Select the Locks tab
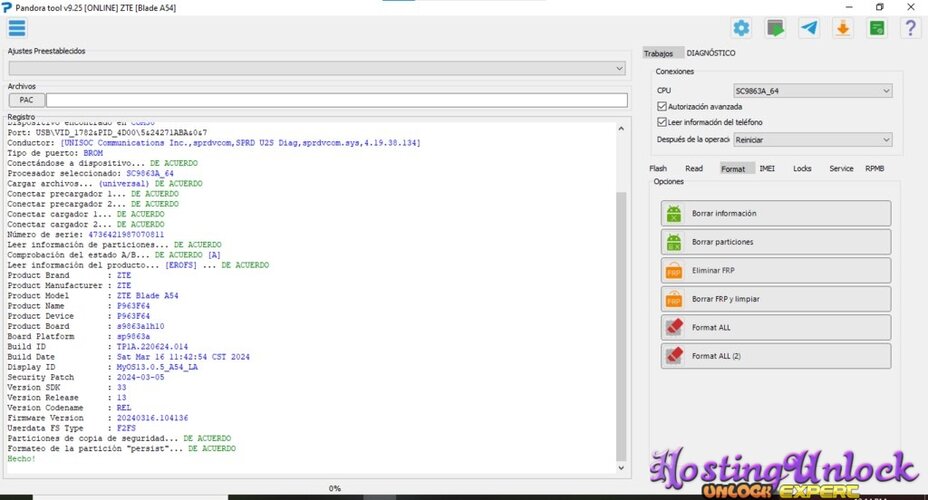 pyautogui.click(x=802, y=169)
